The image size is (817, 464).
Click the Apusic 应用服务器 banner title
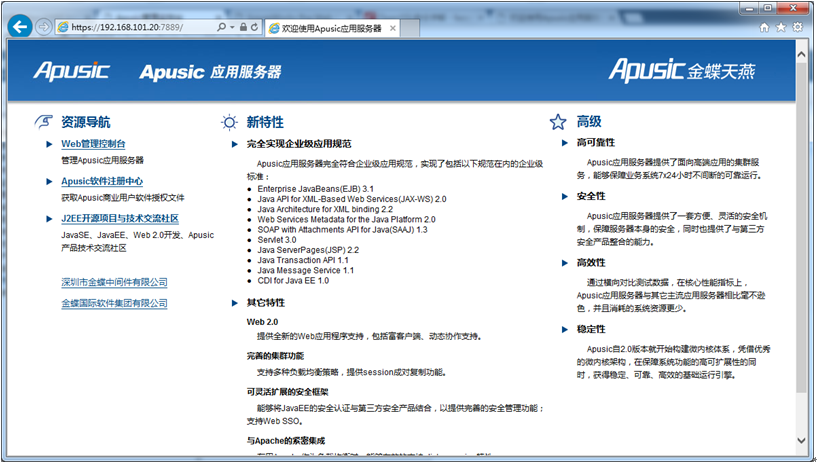[211, 71]
